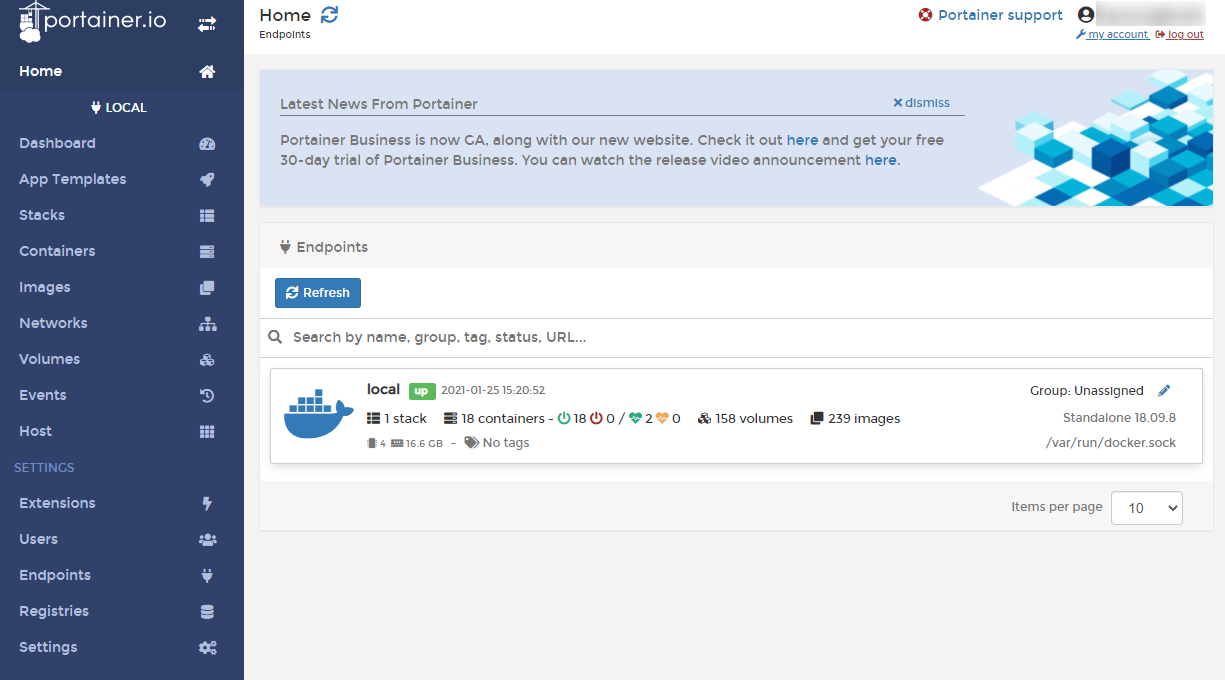The image size is (1225, 680).
Task: Click the healthy containers heartbeat icon
Action: click(x=635, y=419)
